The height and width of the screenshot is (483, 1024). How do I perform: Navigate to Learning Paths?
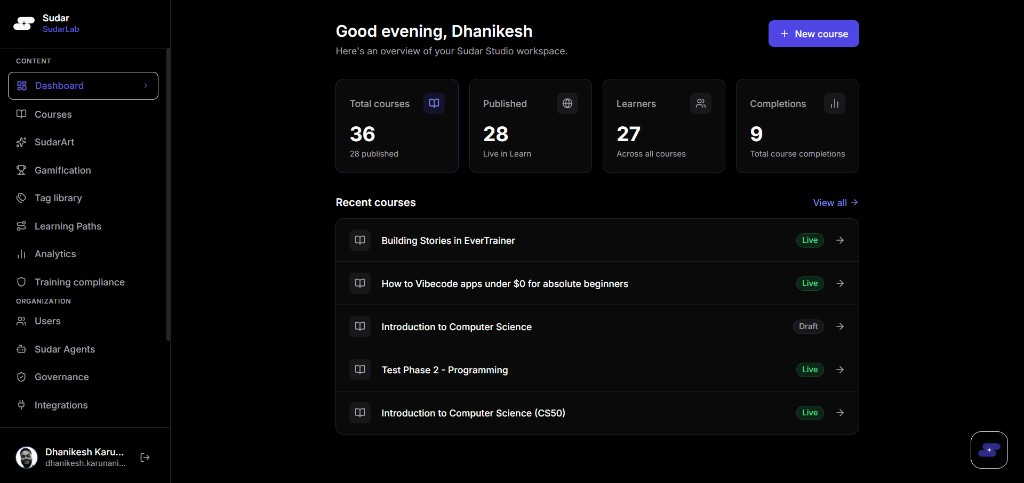point(83,226)
